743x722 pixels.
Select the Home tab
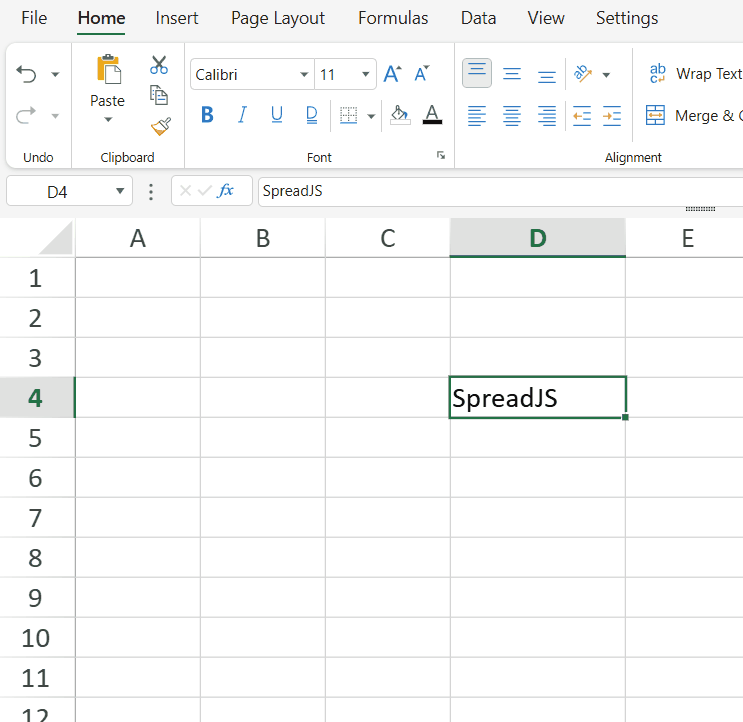tap(101, 18)
